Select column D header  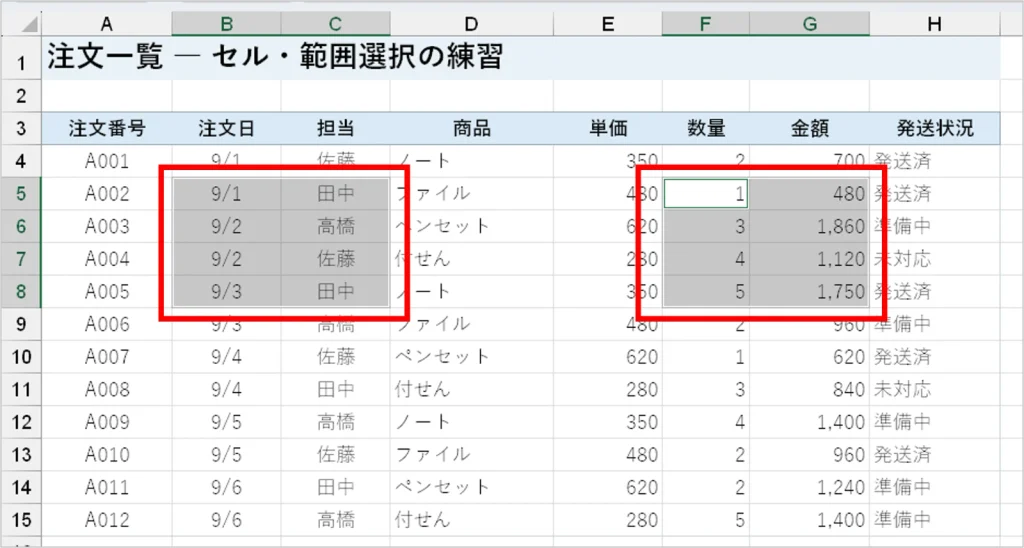472,25
